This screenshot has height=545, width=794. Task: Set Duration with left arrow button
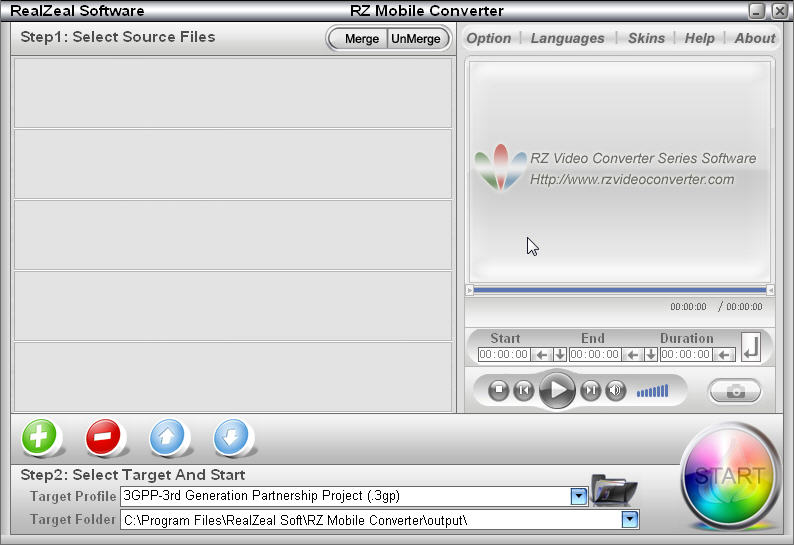click(724, 355)
